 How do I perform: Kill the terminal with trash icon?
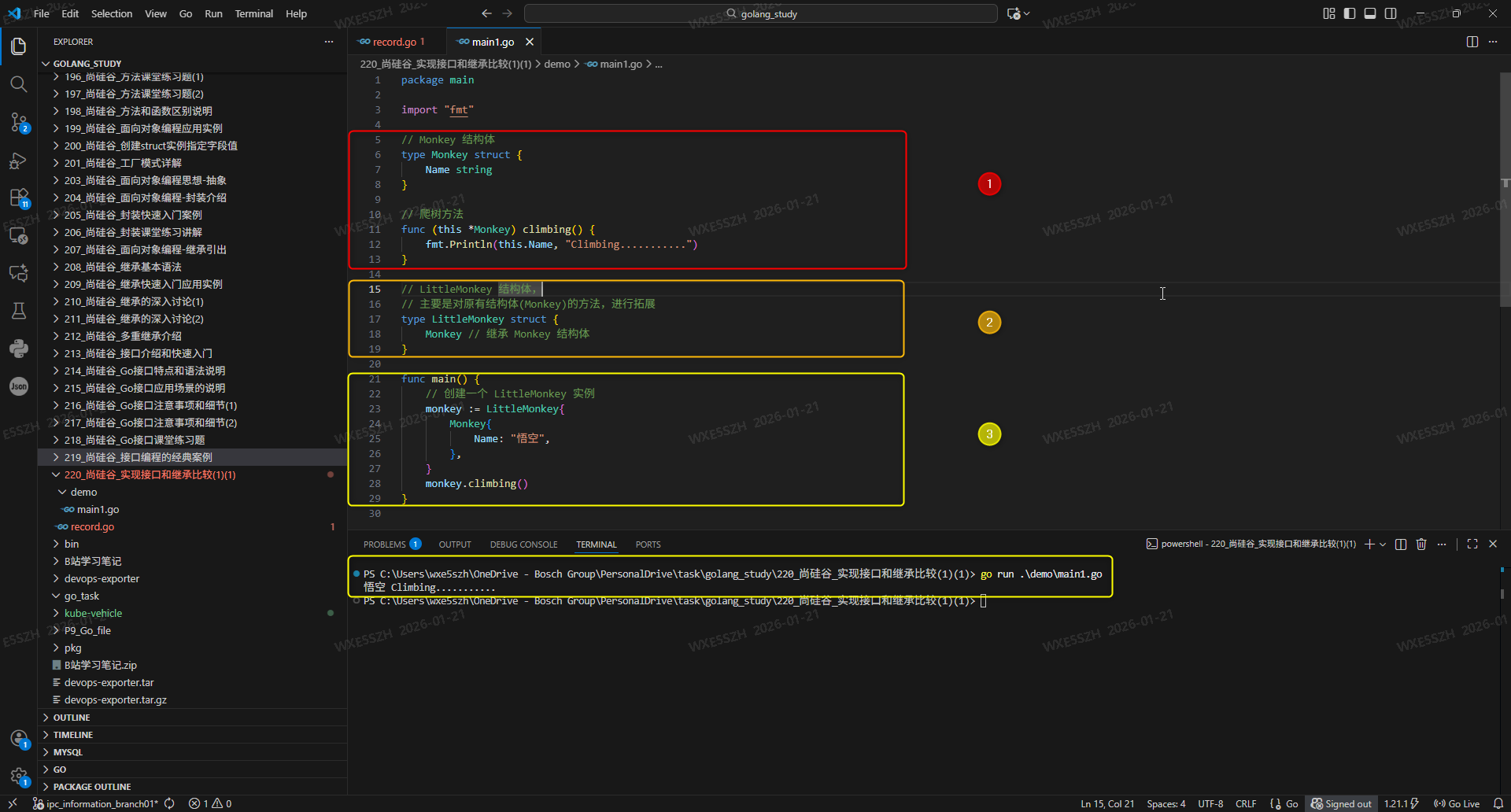[x=1421, y=544]
